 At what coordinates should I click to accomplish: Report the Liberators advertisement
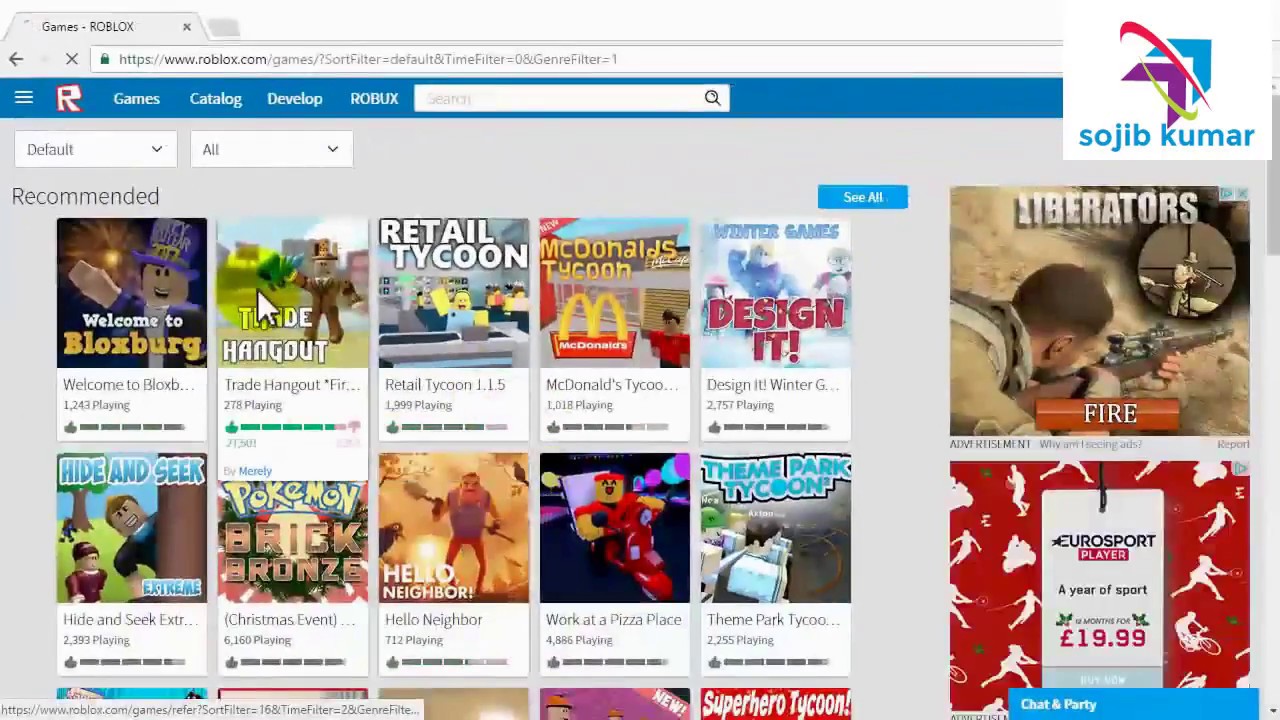(1233, 444)
